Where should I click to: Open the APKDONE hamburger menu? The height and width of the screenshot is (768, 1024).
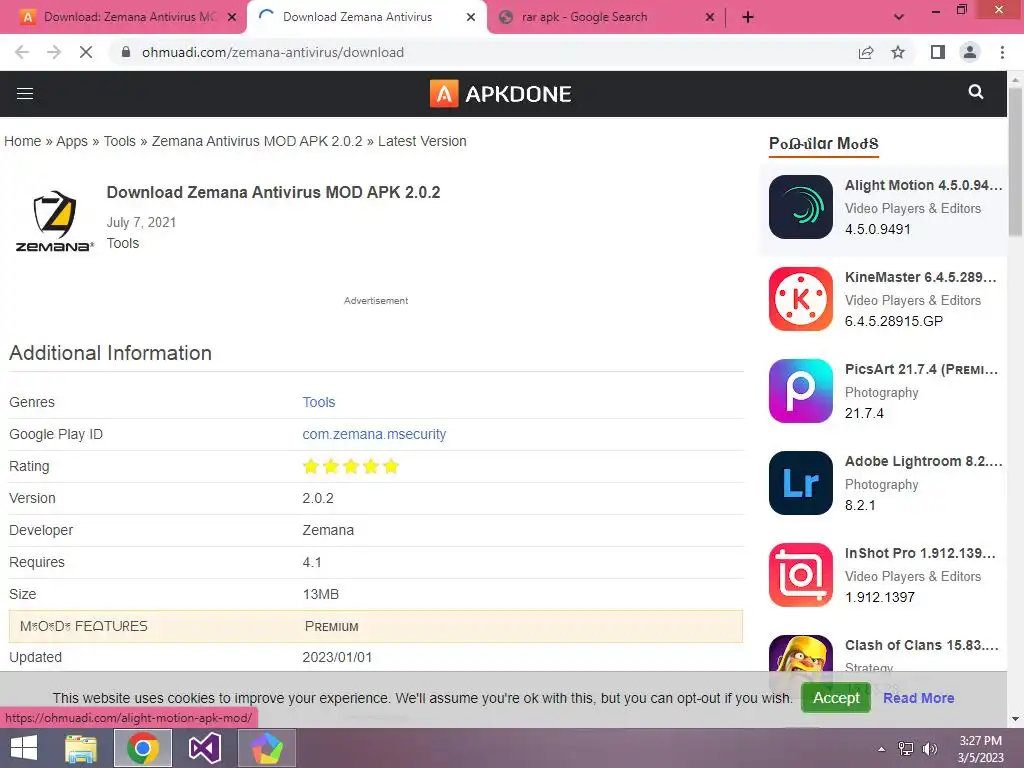25,93
